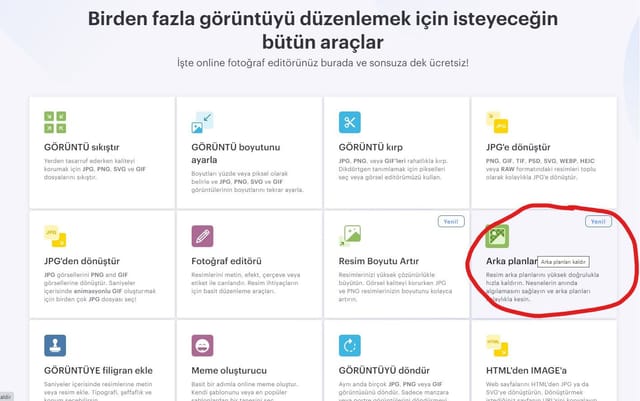Open the green Arka planları kaldır icon
The height and width of the screenshot is (401, 640).
click(x=497, y=236)
